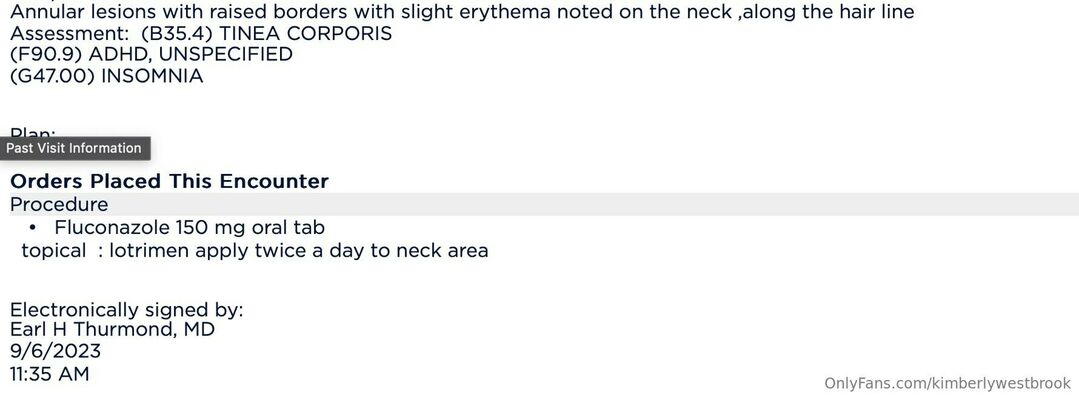Click the Procedure section header row
The width and height of the screenshot is (1079, 400).
click(540, 204)
